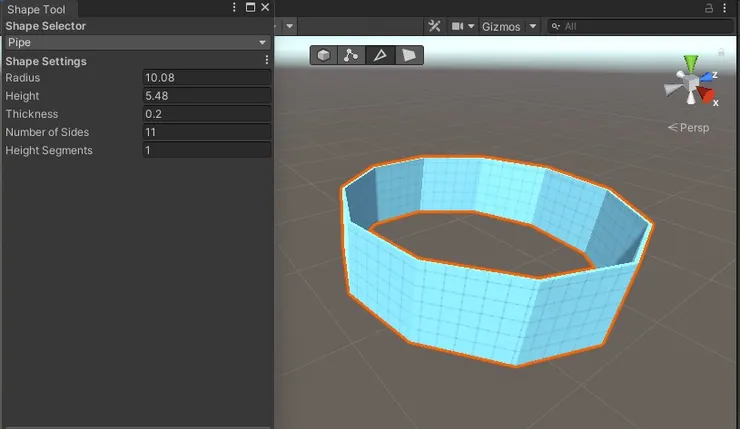Expand the Gizmos dropdown arrow
Screen dimensions: 740x429
[x=532, y=26]
